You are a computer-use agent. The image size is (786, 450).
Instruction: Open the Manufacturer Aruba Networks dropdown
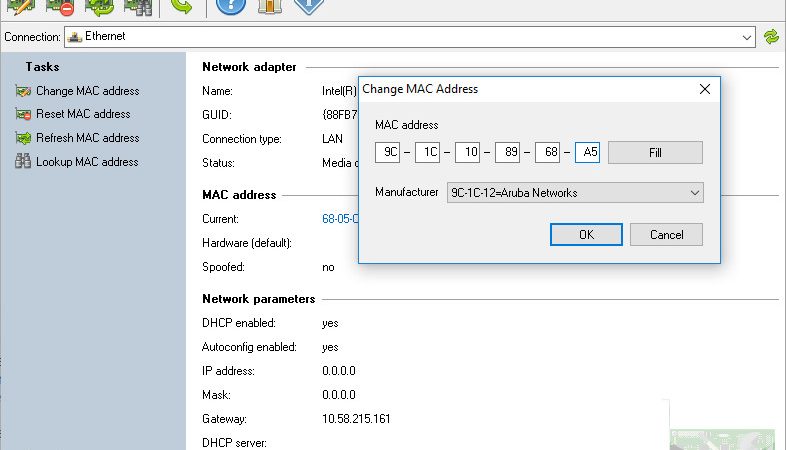point(575,192)
